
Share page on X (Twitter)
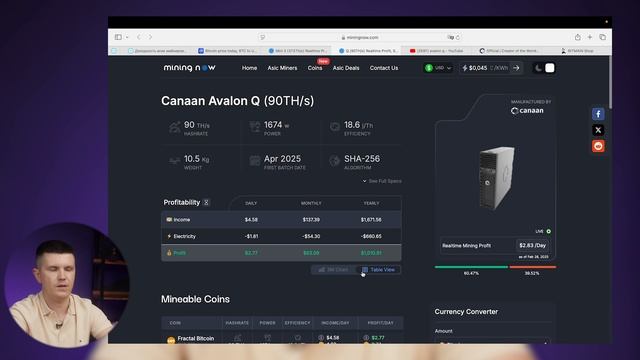pos(598,130)
